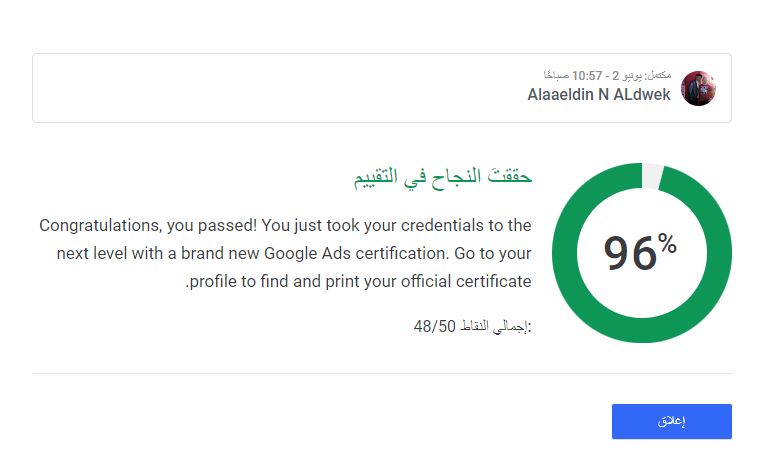
Task: Click the green Arabic heading حققت النجاح في التقييم
Action: (442, 176)
